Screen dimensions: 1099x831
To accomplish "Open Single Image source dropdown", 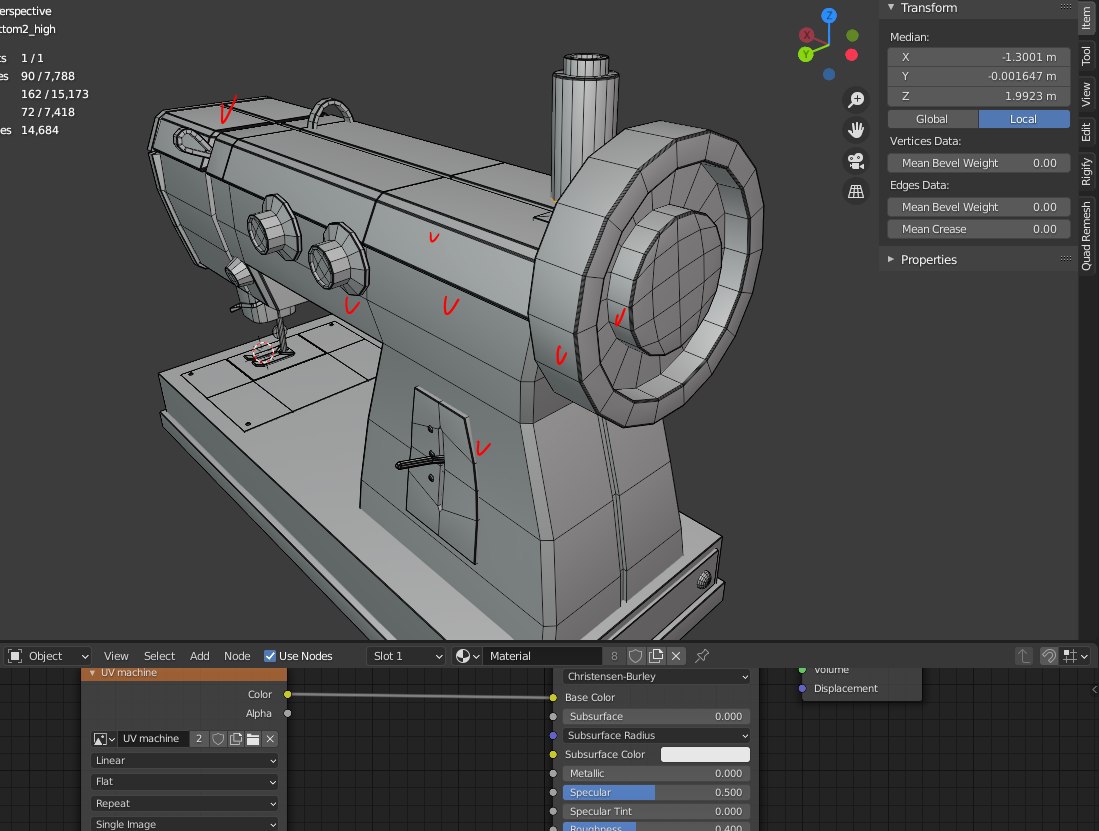I will tap(184, 824).
